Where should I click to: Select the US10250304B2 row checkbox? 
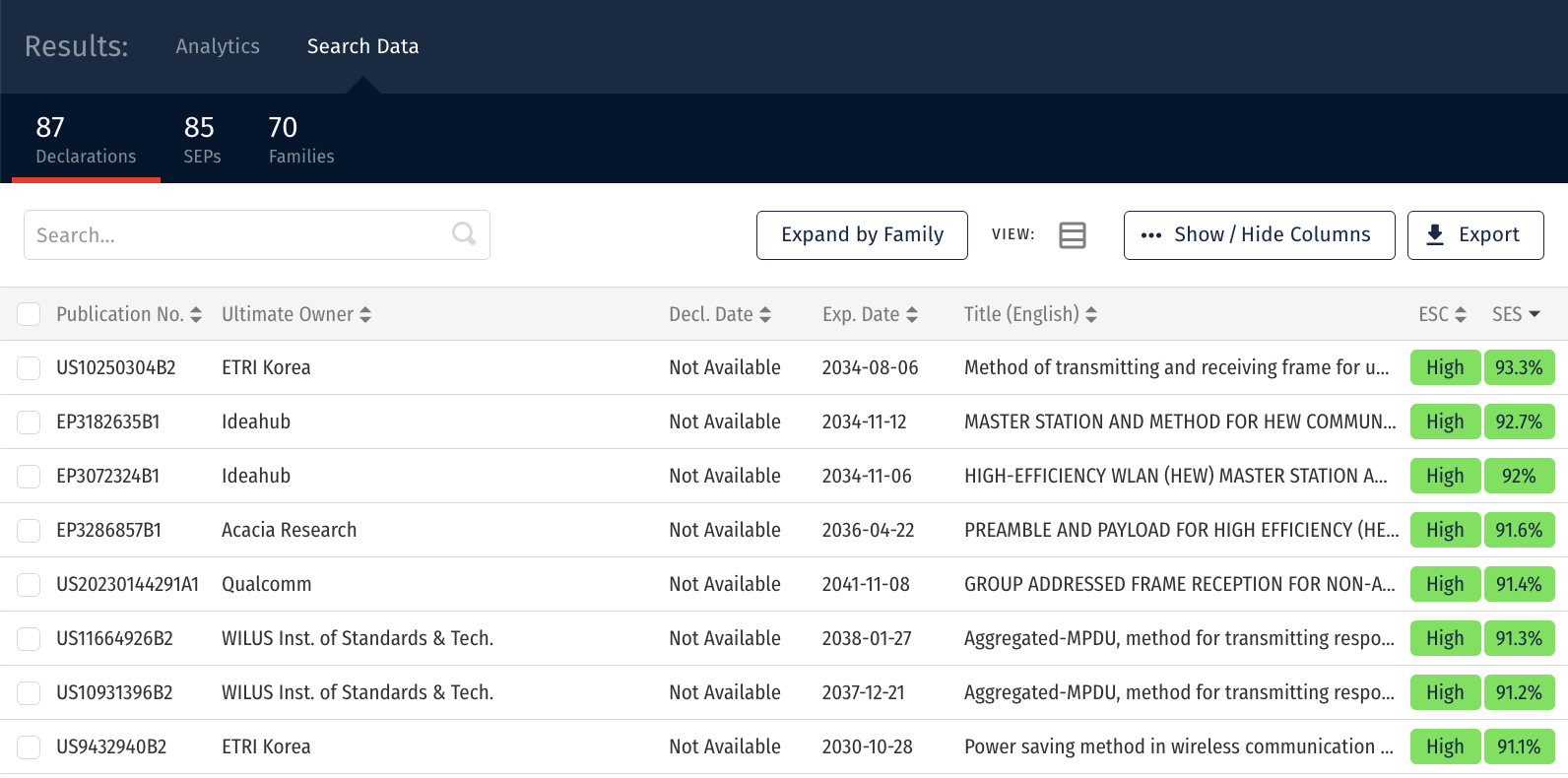[x=29, y=368]
